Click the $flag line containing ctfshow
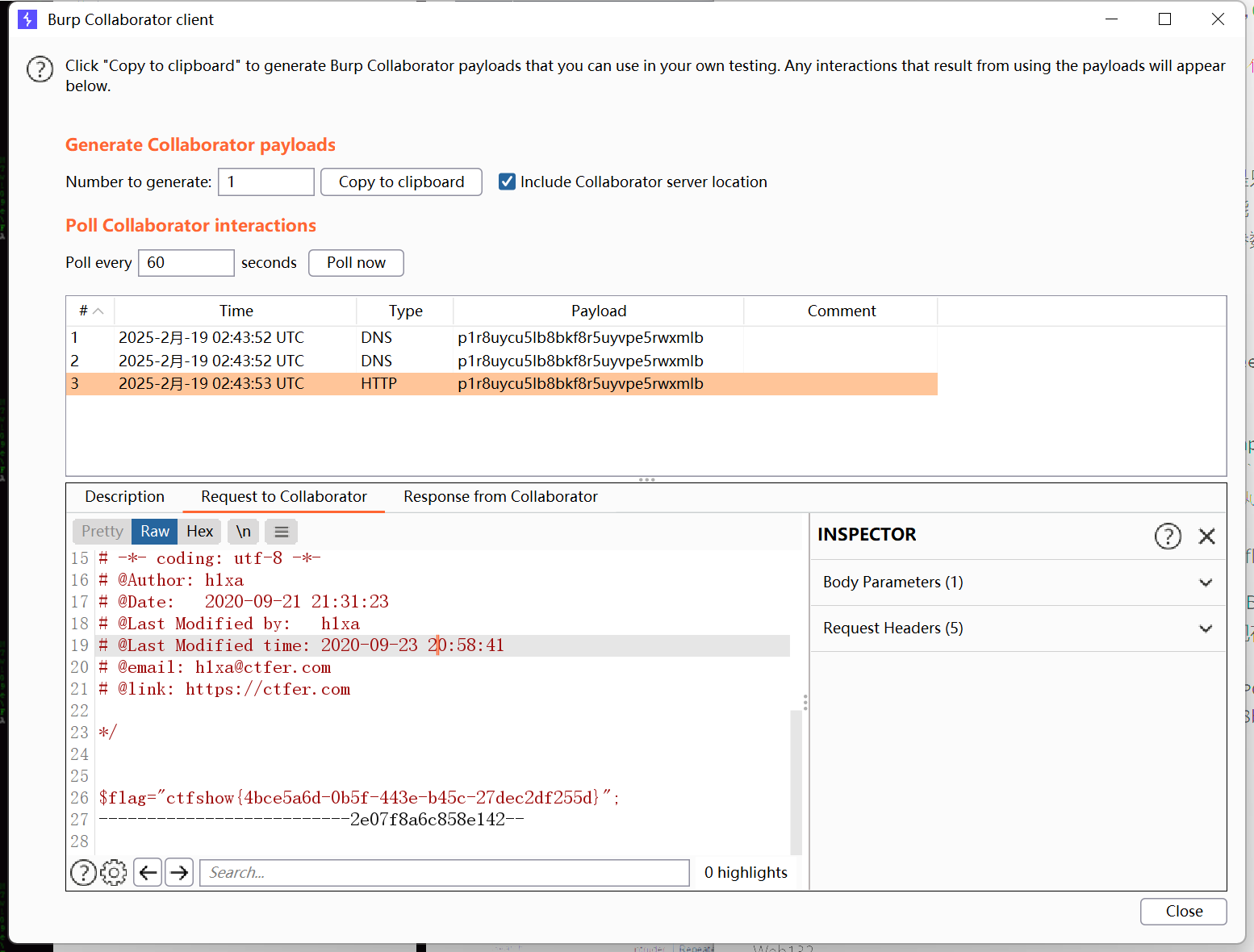Viewport: 1254px width, 952px height. click(x=359, y=798)
